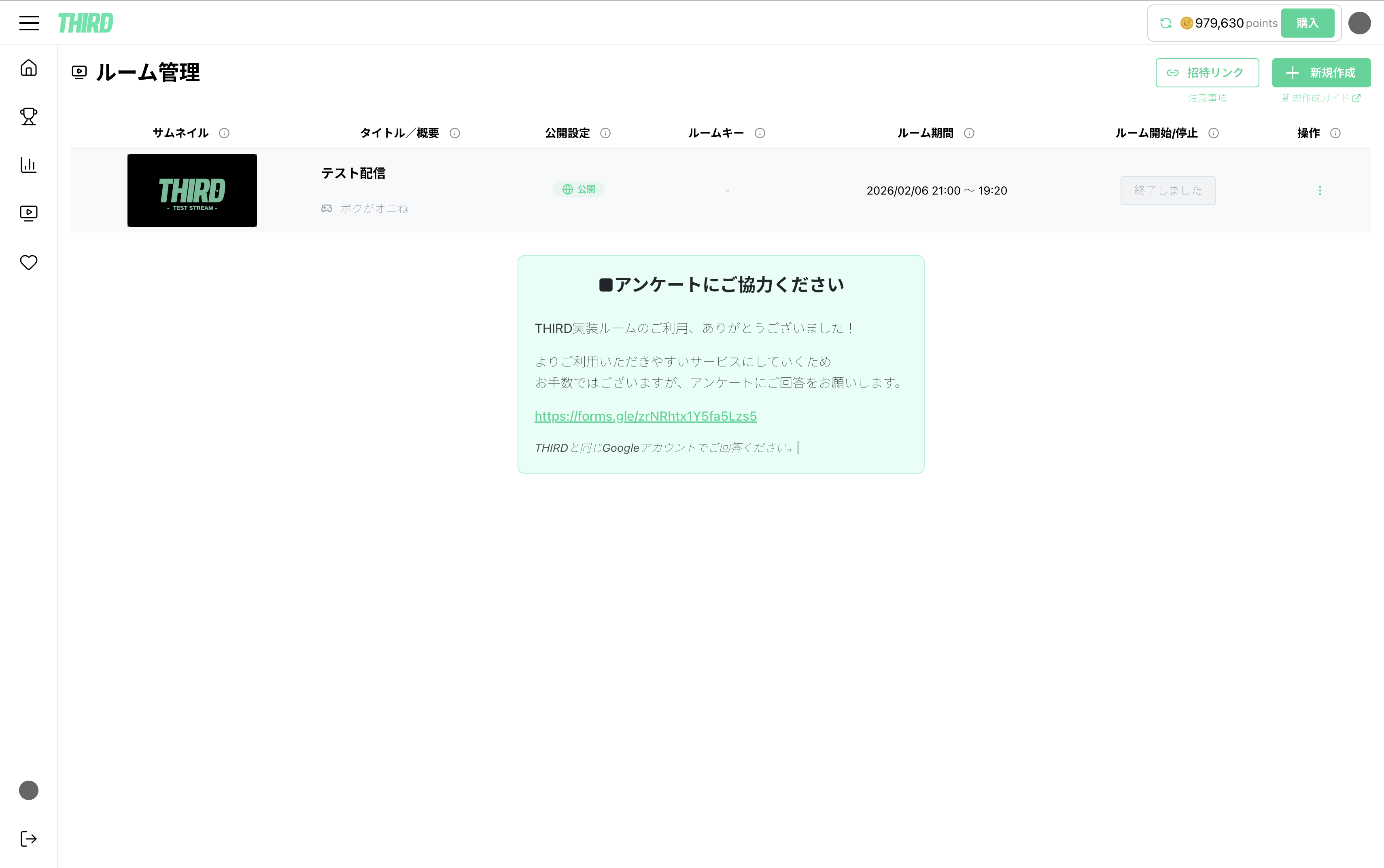
Task: Open three-dot actions menu for テスト配信
Action: (x=1320, y=191)
